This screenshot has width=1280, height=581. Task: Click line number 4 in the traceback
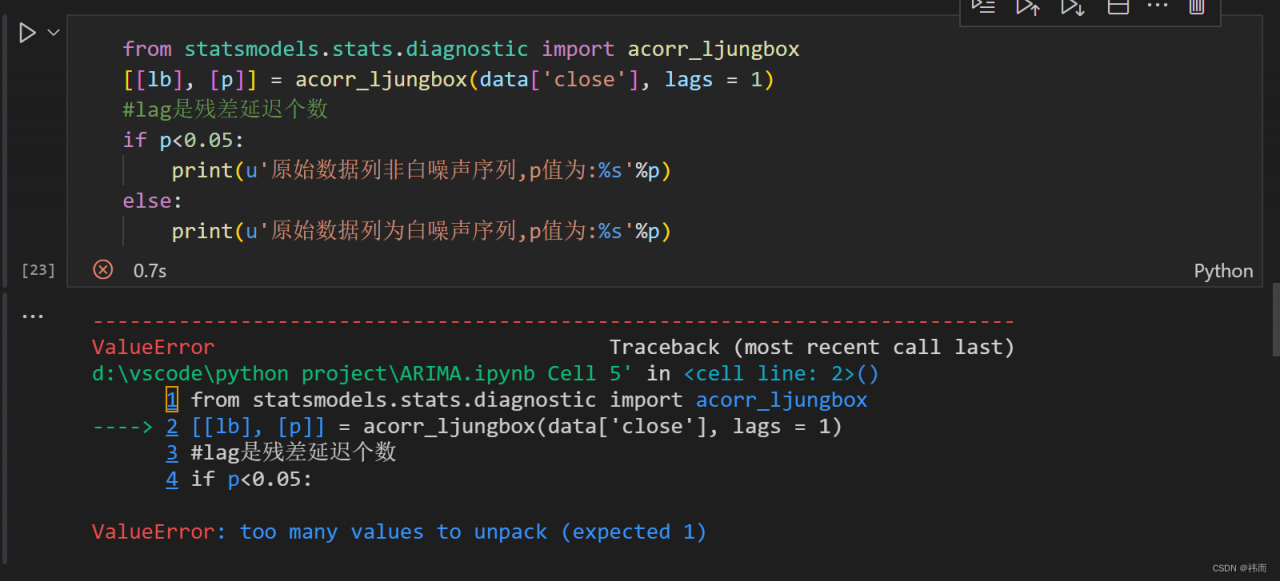[x=171, y=478]
